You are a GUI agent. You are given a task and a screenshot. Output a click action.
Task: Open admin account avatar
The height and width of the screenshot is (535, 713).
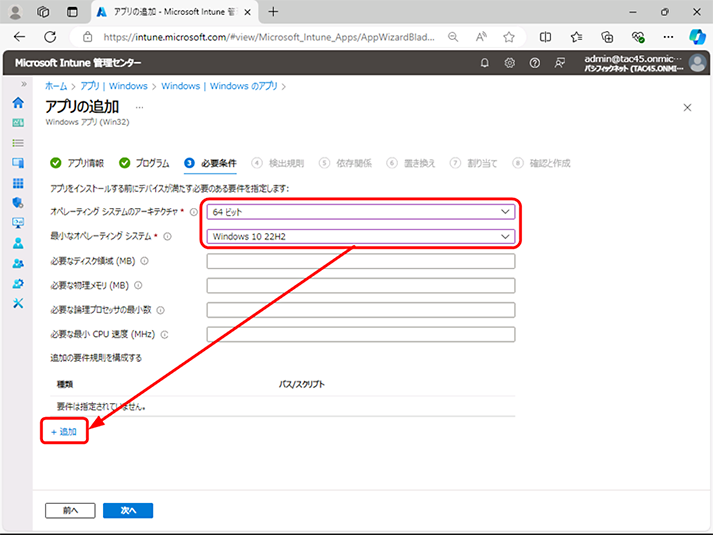click(698, 63)
